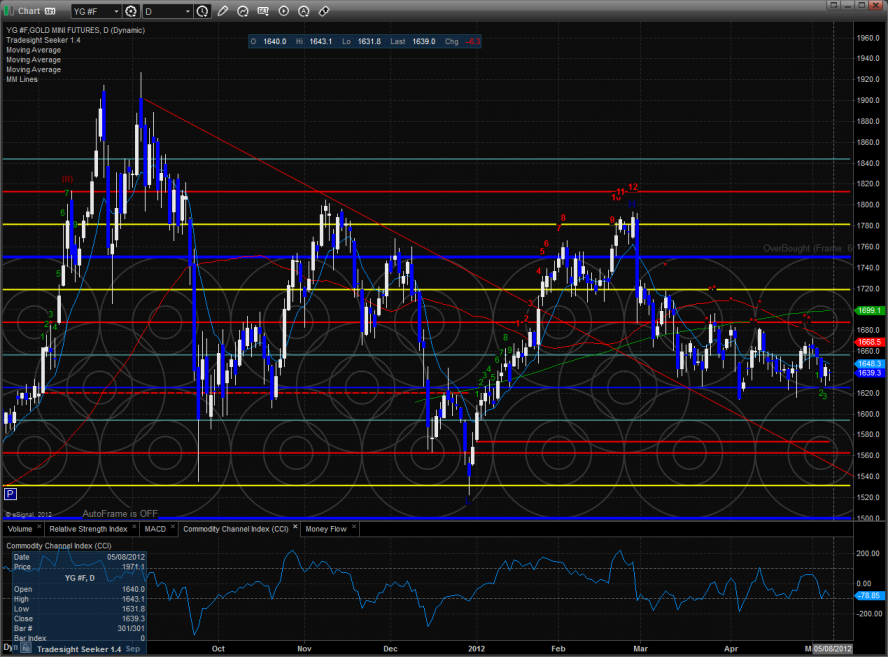
Task: Click the green Chart link icon
Action: pyautogui.click(x=9, y=12)
